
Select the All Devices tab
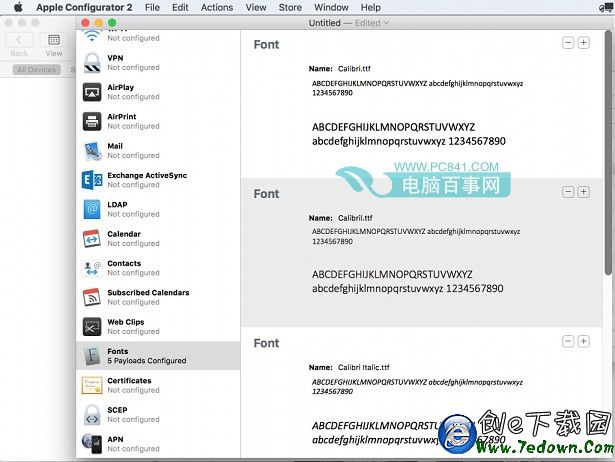coord(36,70)
